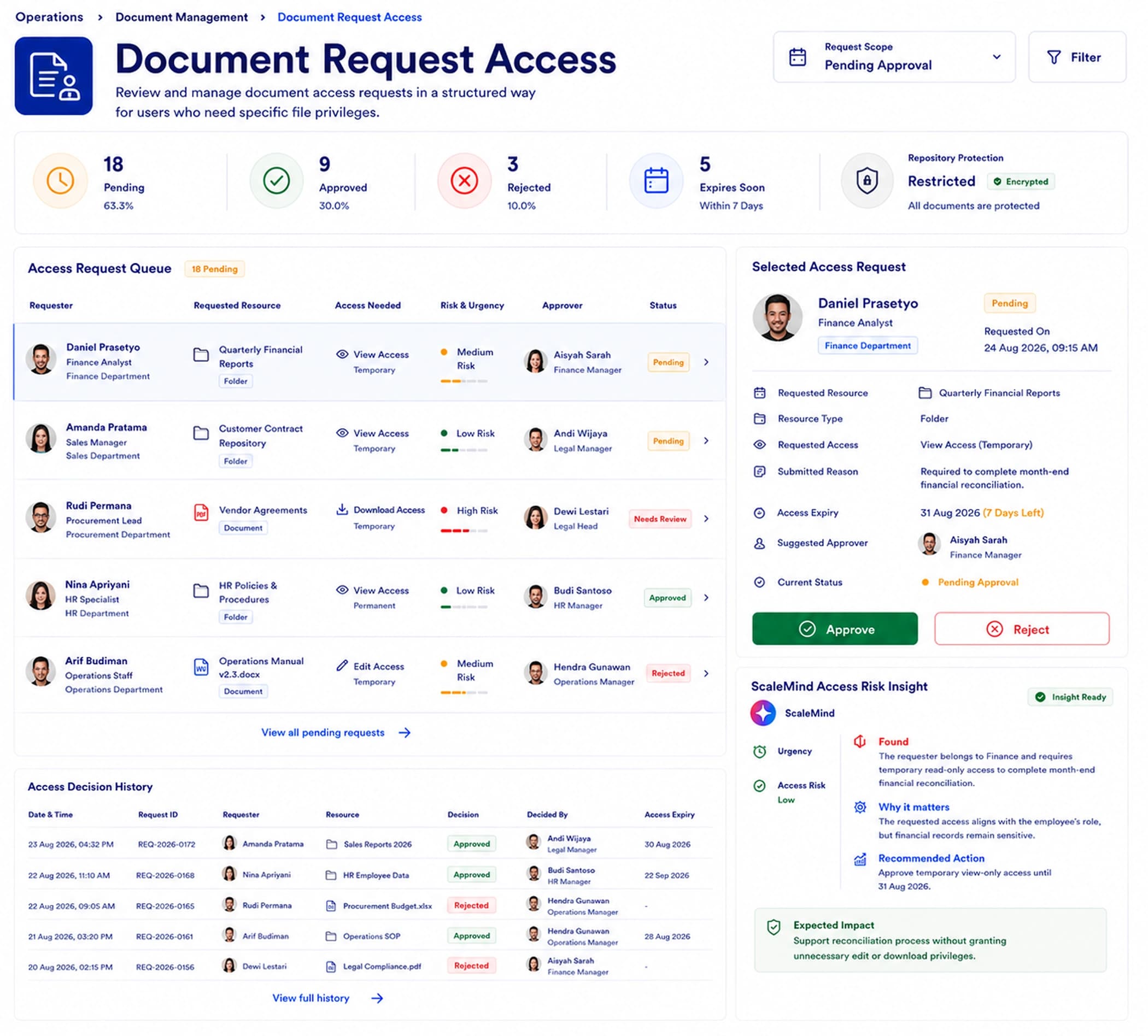This screenshot has width=1148, height=1036.
Task: Click the Document Request Access logo icon
Action: [54, 76]
